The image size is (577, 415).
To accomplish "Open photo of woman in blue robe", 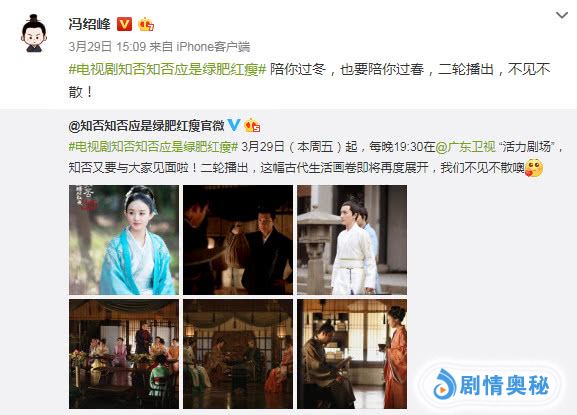I will (124, 240).
